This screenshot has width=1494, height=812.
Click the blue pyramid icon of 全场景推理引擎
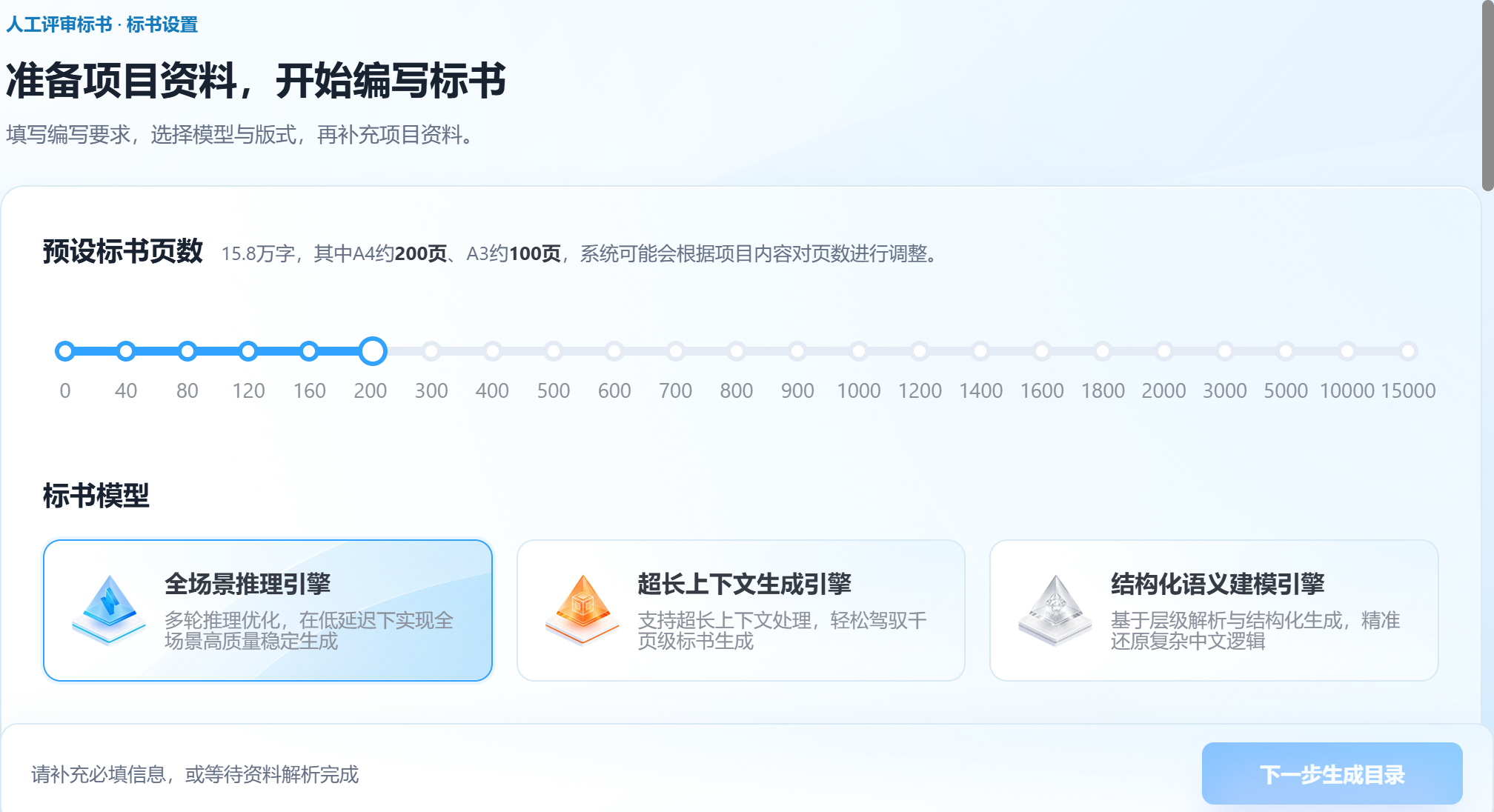click(109, 610)
